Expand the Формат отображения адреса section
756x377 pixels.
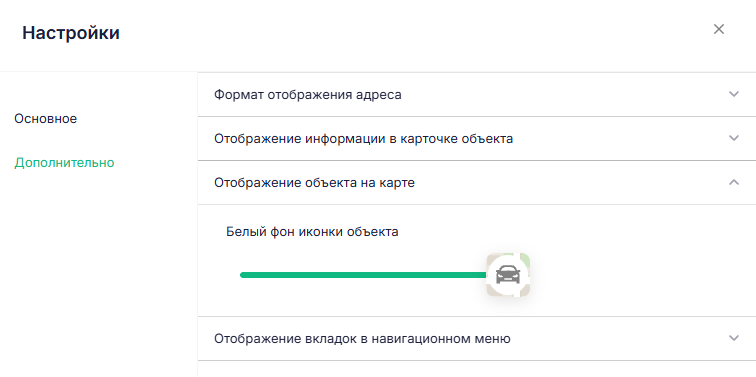[477, 94]
